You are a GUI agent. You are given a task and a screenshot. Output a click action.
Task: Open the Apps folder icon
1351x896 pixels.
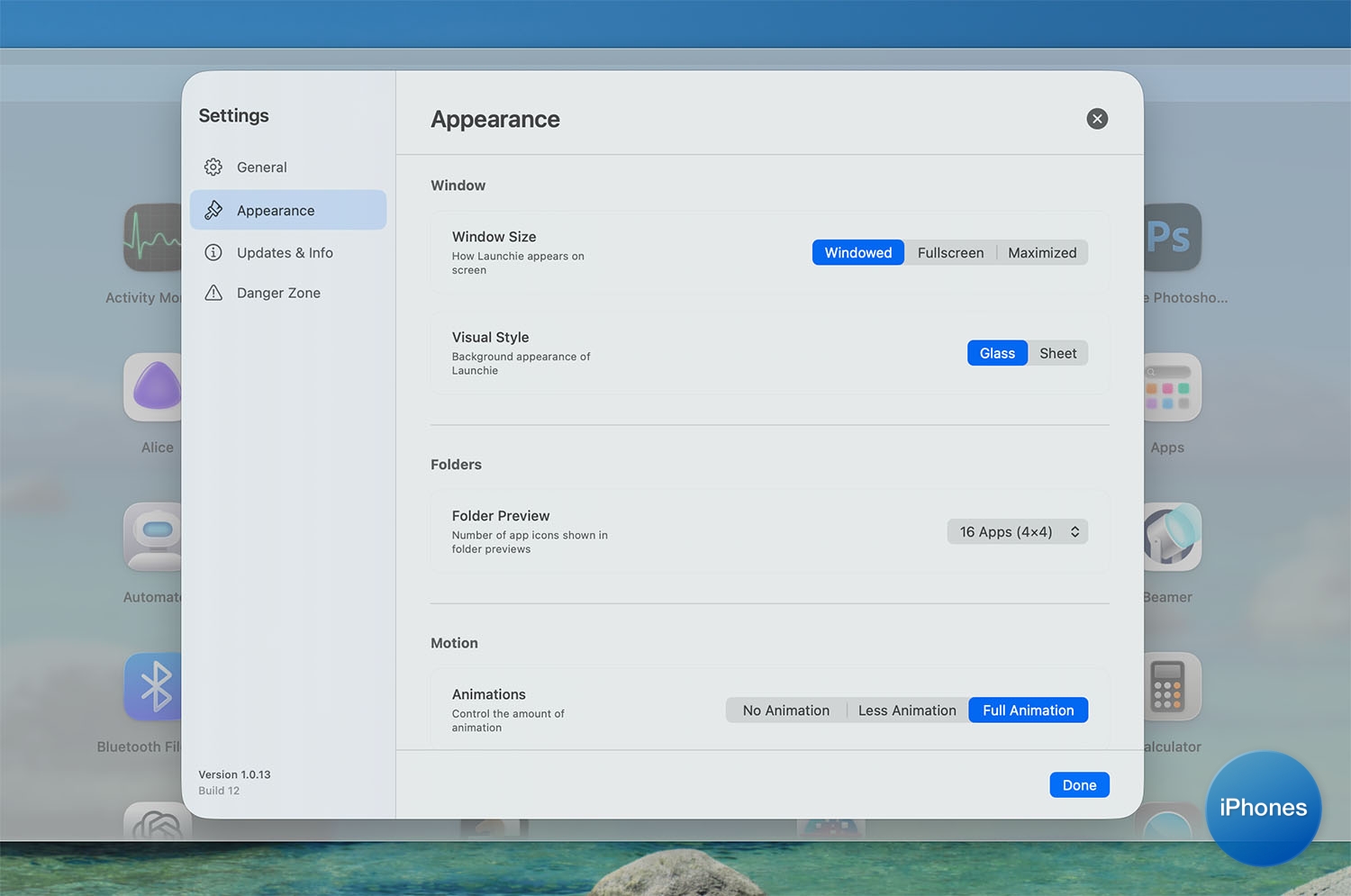coord(1173,387)
